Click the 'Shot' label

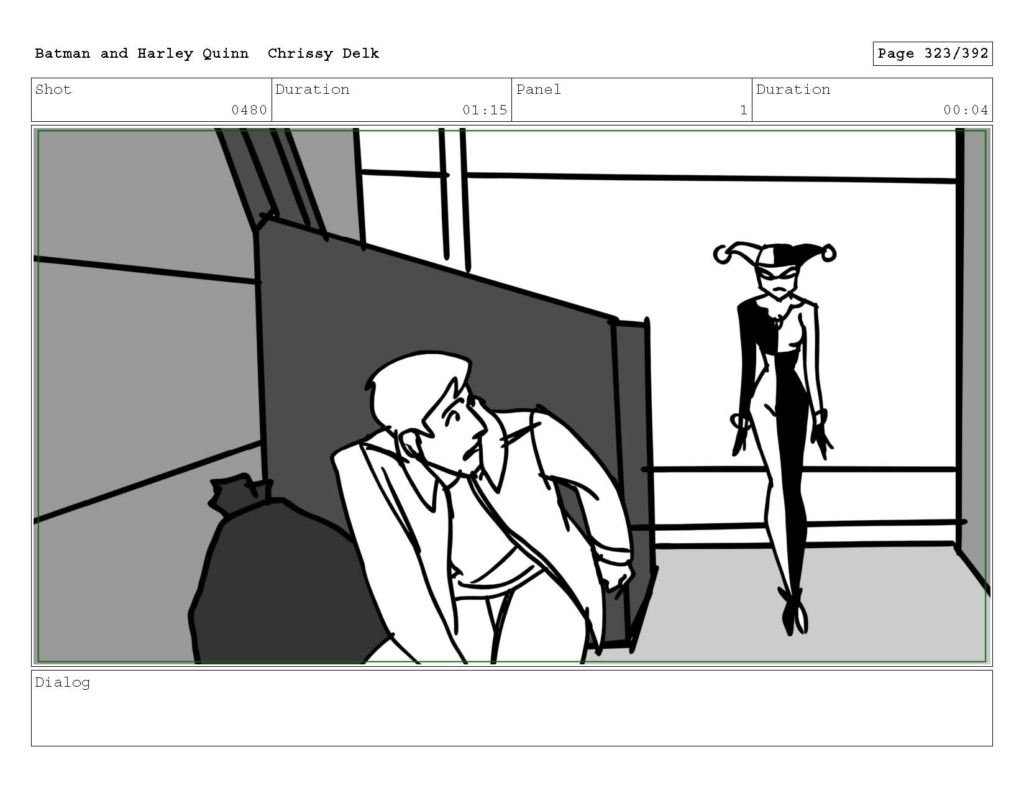pyautogui.click(x=53, y=89)
